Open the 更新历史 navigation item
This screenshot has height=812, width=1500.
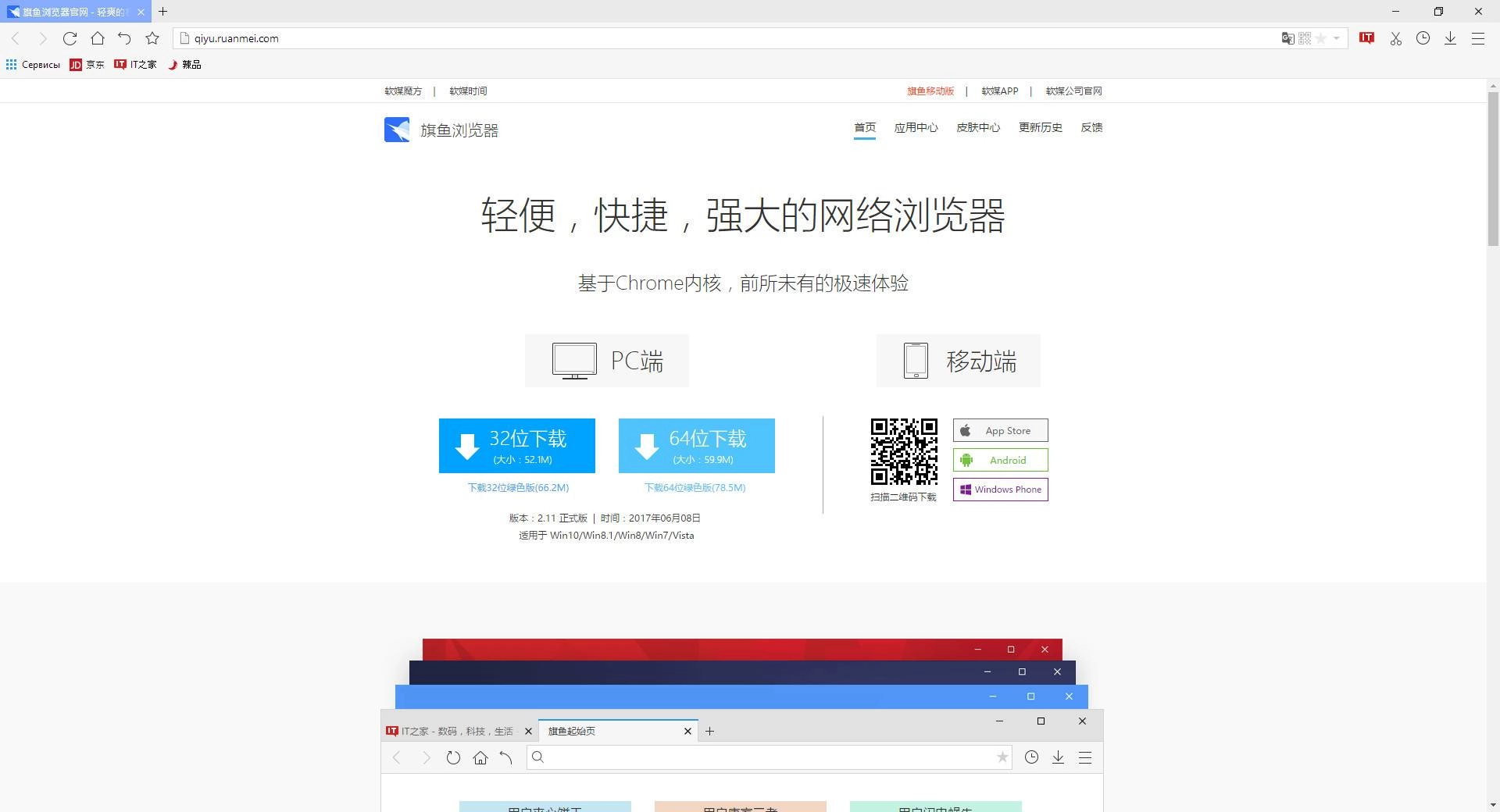tap(1040, 127)
